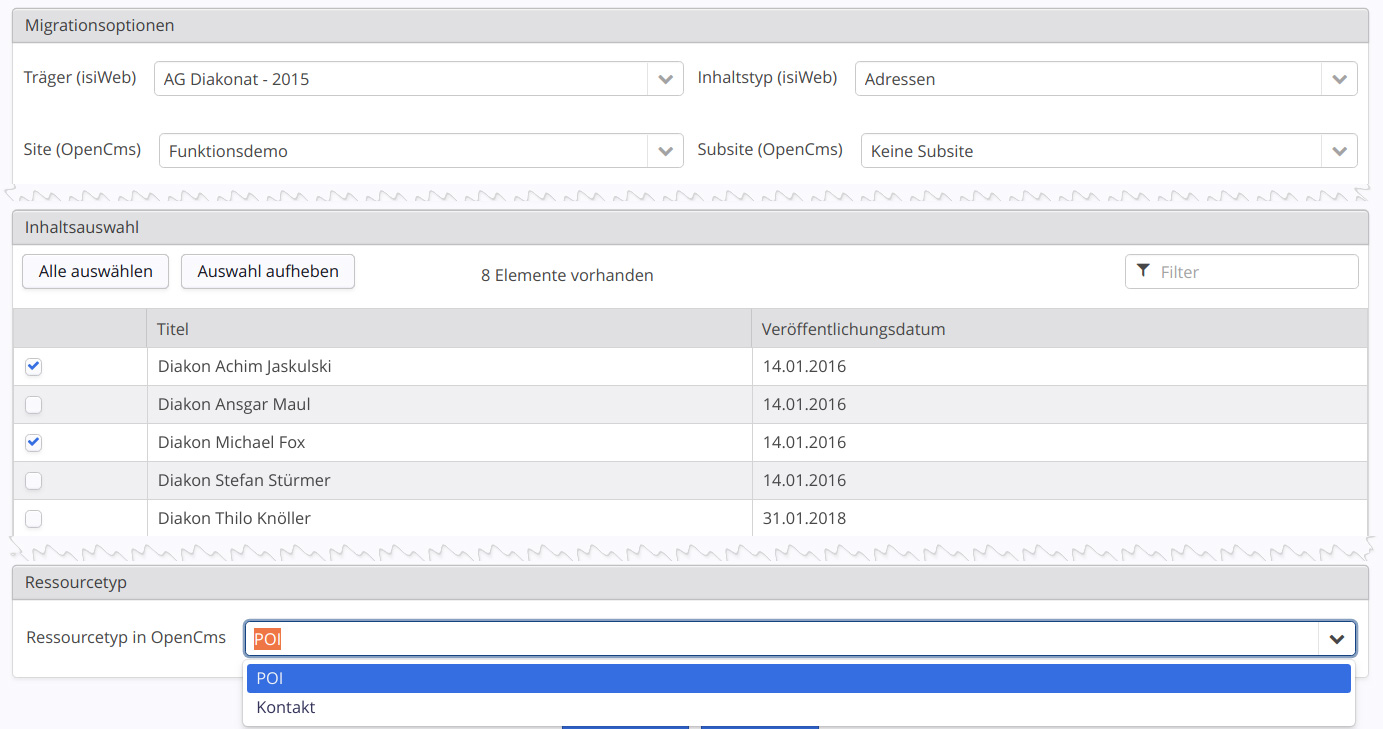Uncheck the Diakon Michael Fox checkbox
Viewport: 1383px width, 729px height.
tap(34, 443)
